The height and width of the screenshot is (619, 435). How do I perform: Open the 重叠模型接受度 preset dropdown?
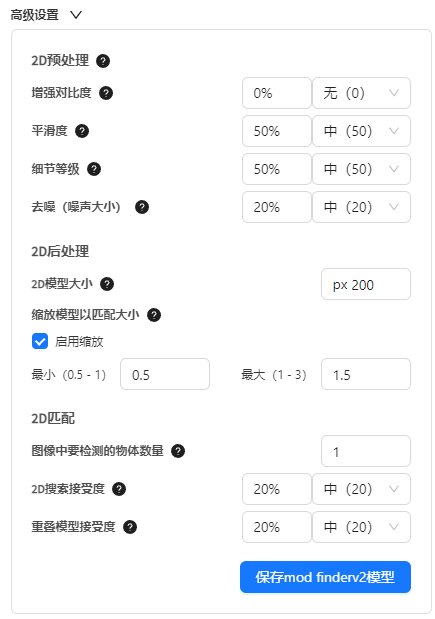pos(362,527)
